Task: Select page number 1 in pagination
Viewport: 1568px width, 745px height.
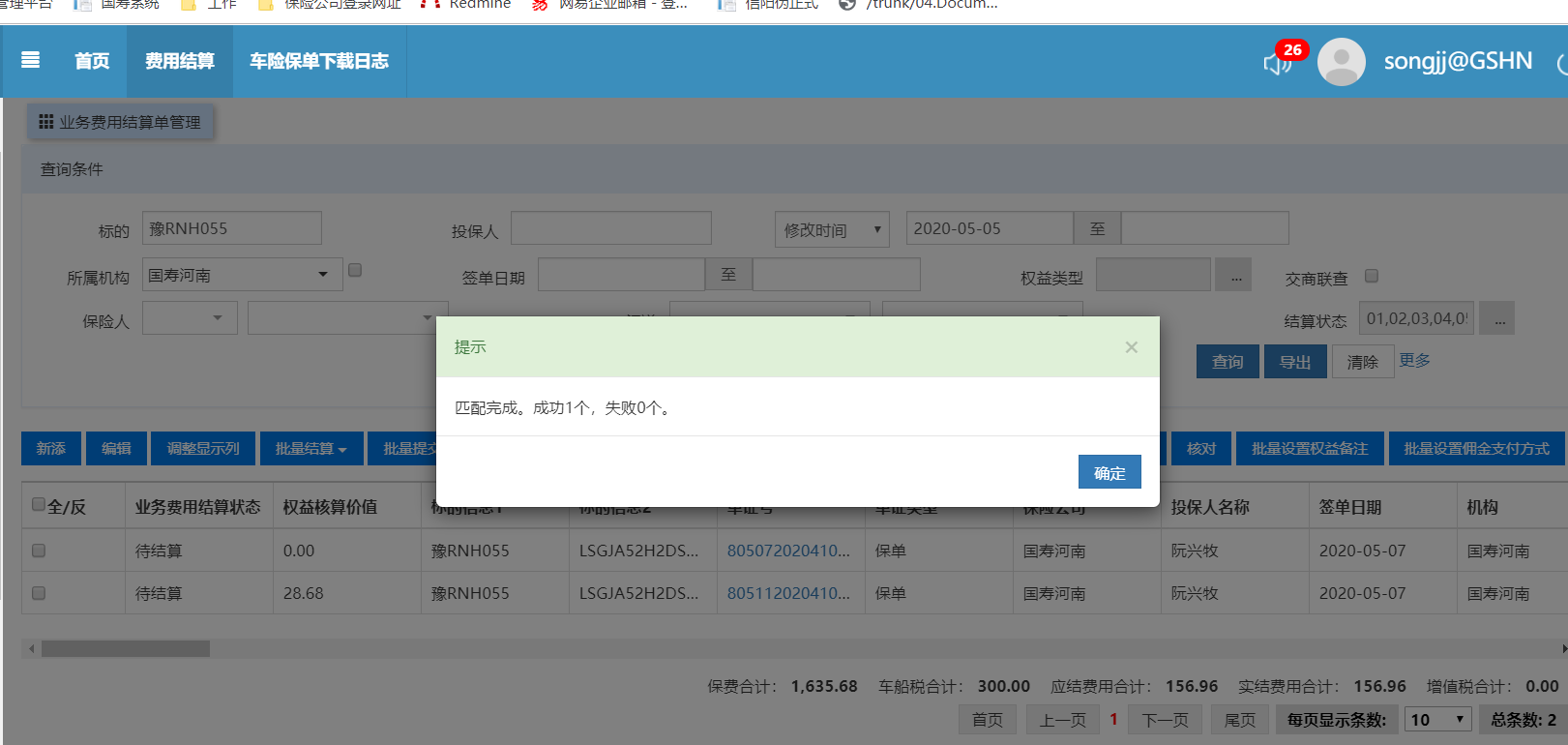Action: coord(1113,719)
